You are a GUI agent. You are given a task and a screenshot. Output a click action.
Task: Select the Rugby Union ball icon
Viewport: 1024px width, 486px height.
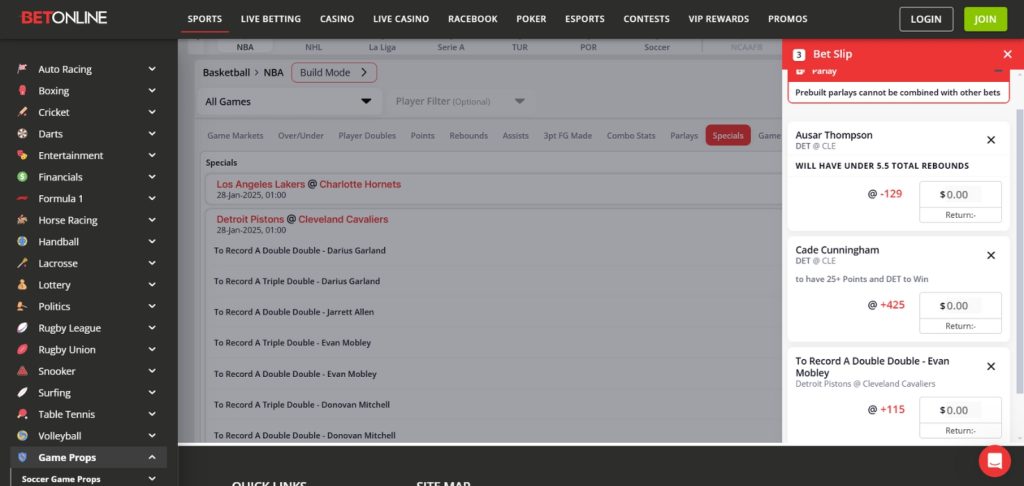click(x=22, y=349)
